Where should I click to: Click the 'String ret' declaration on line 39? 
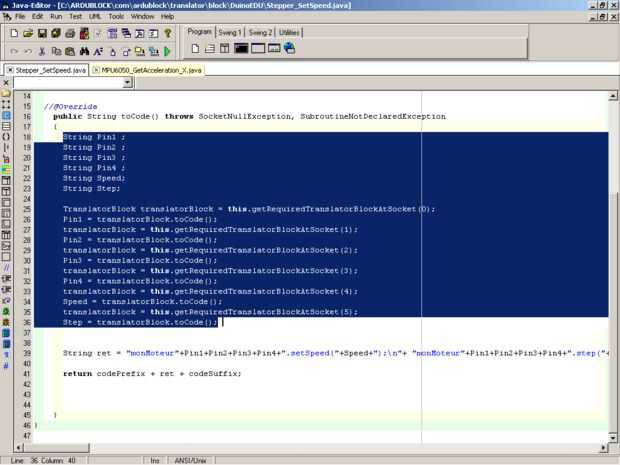coord(87,353)
